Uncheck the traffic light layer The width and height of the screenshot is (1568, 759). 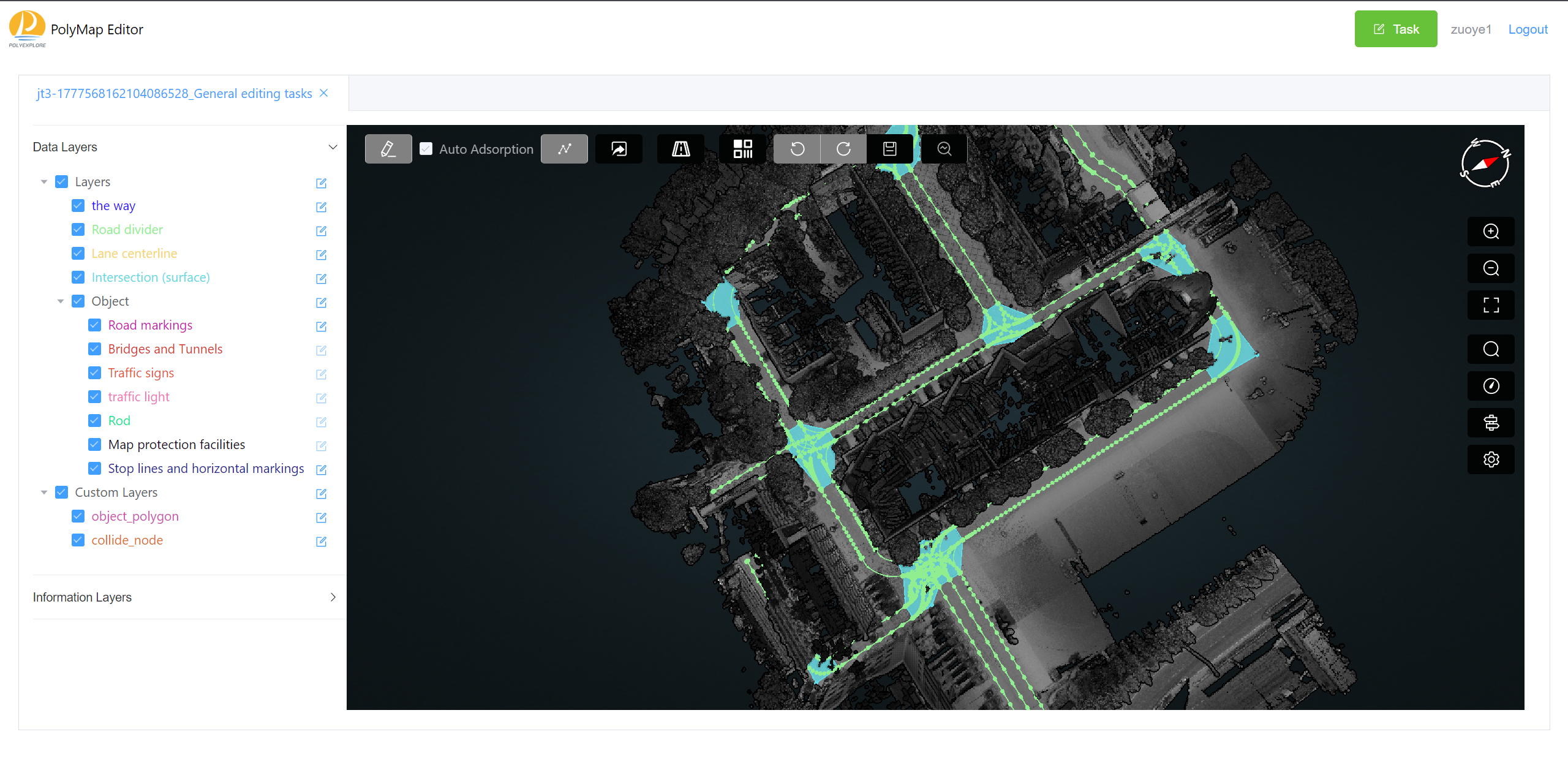(95, 396)
